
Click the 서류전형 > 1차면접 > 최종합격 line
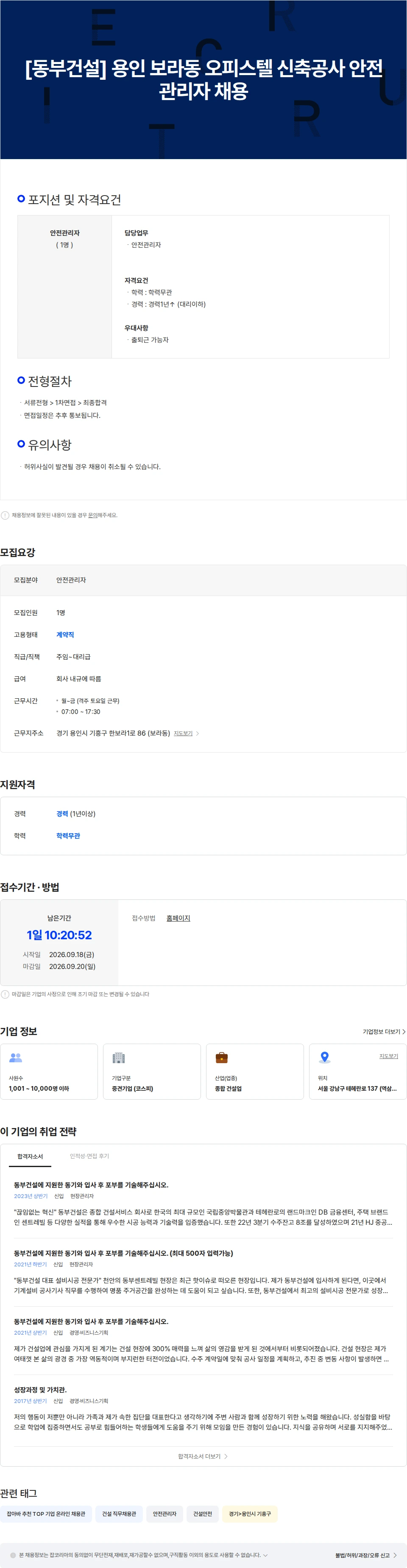pyautogui.click(x=66, y=402)
